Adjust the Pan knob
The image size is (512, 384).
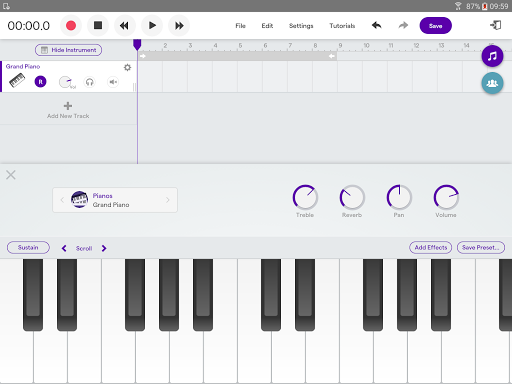click(399, 197)
